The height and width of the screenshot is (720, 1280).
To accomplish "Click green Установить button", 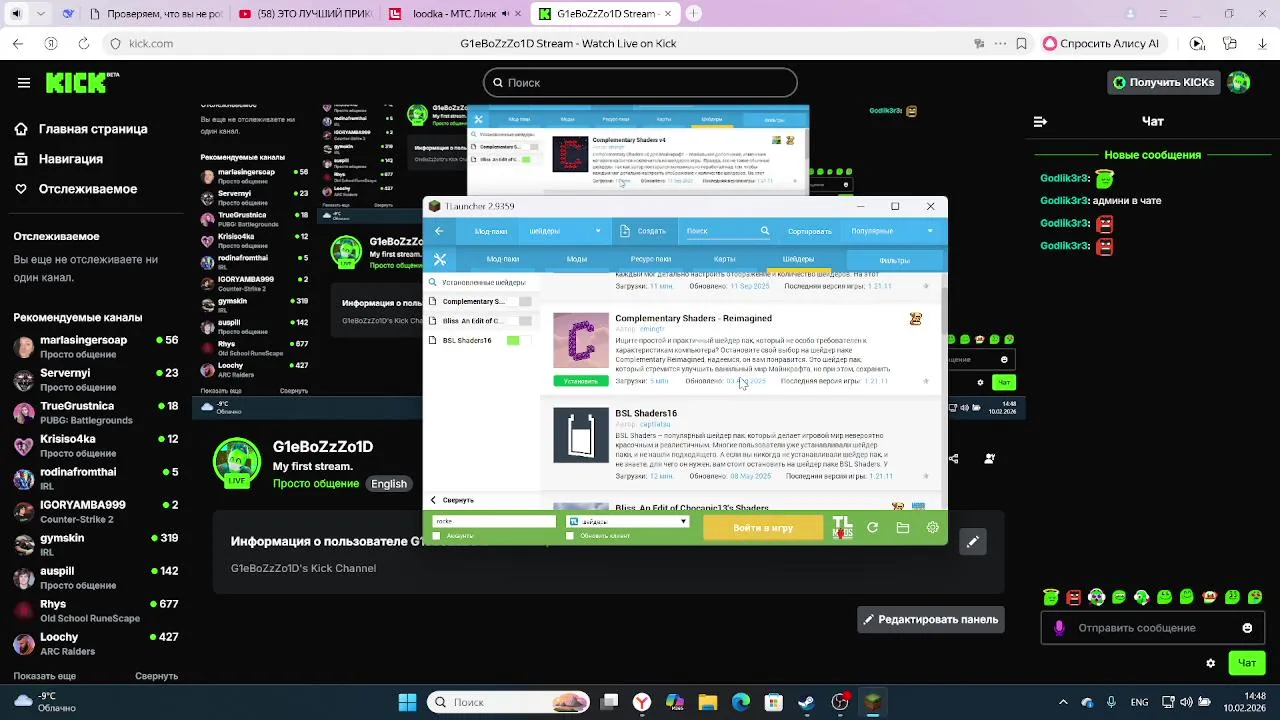I will click(x=581, y=381).
